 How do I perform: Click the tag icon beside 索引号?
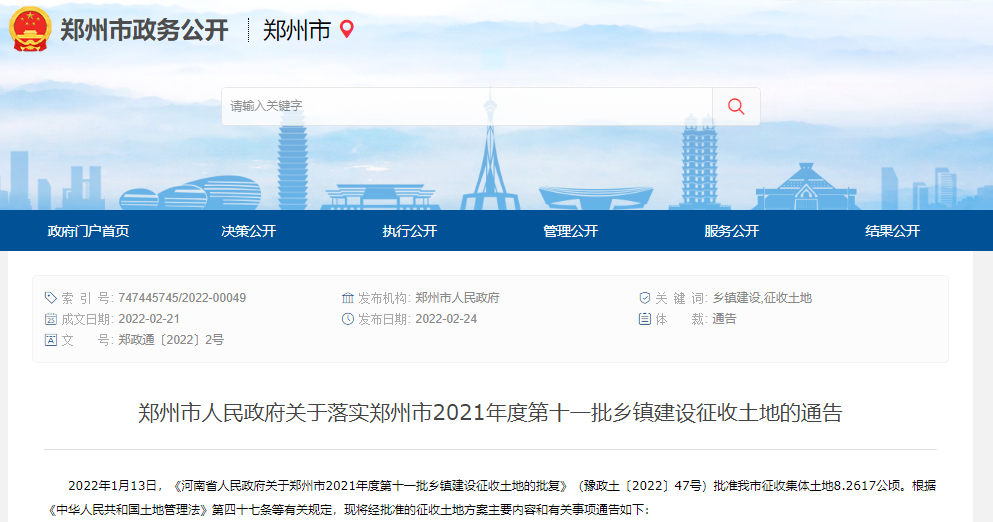click(x=51, y=298)
